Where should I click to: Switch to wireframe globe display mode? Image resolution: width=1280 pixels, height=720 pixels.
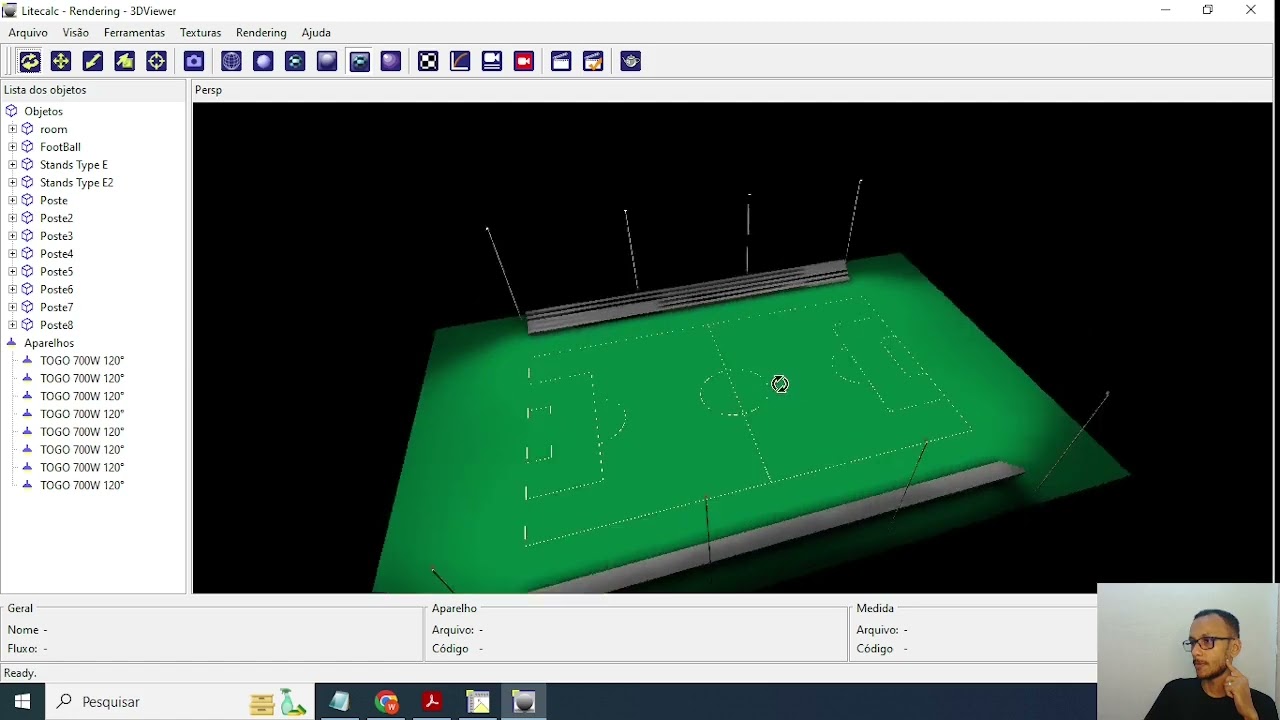coord(231,61)
